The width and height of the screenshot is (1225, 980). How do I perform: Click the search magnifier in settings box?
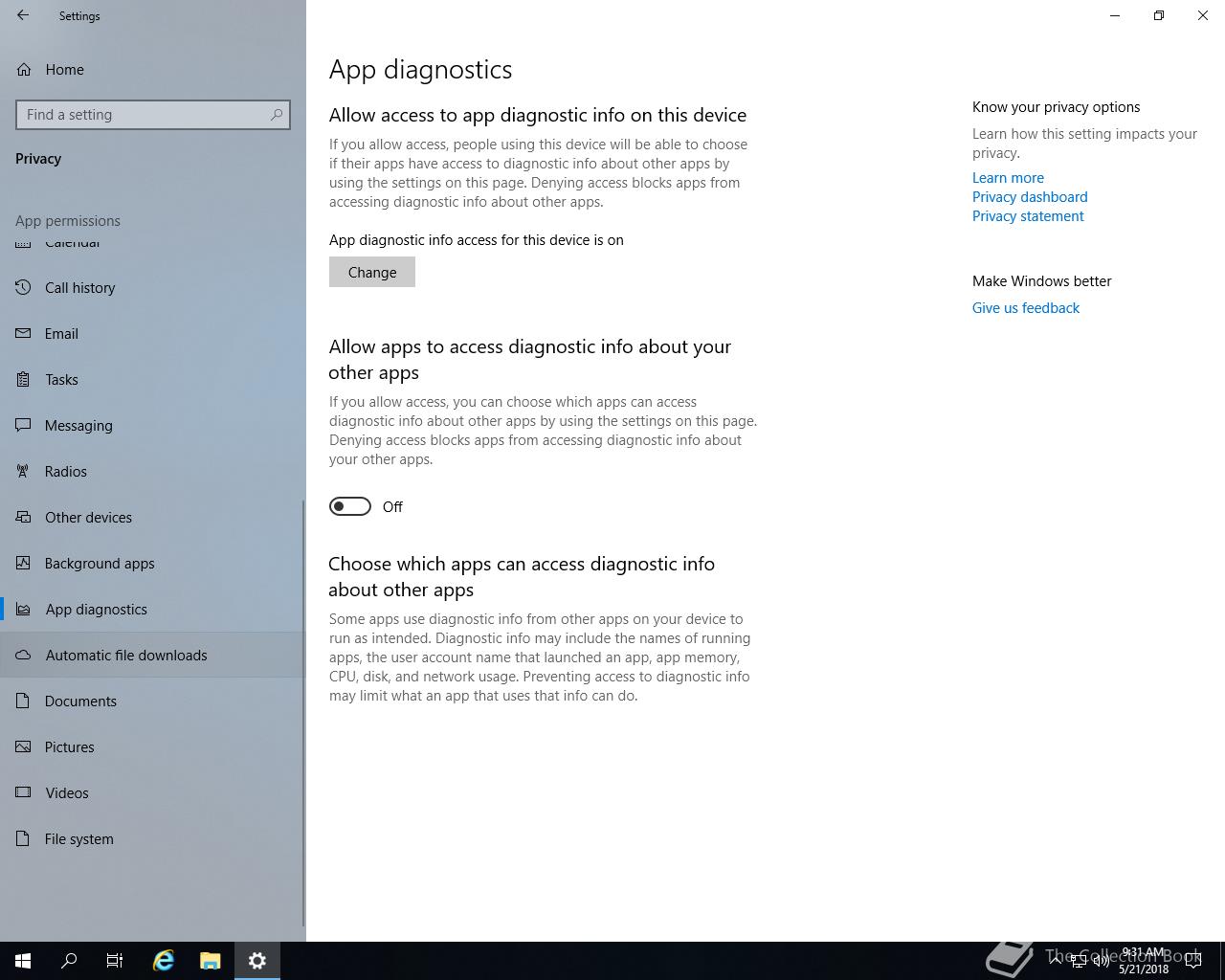[277, 115]
